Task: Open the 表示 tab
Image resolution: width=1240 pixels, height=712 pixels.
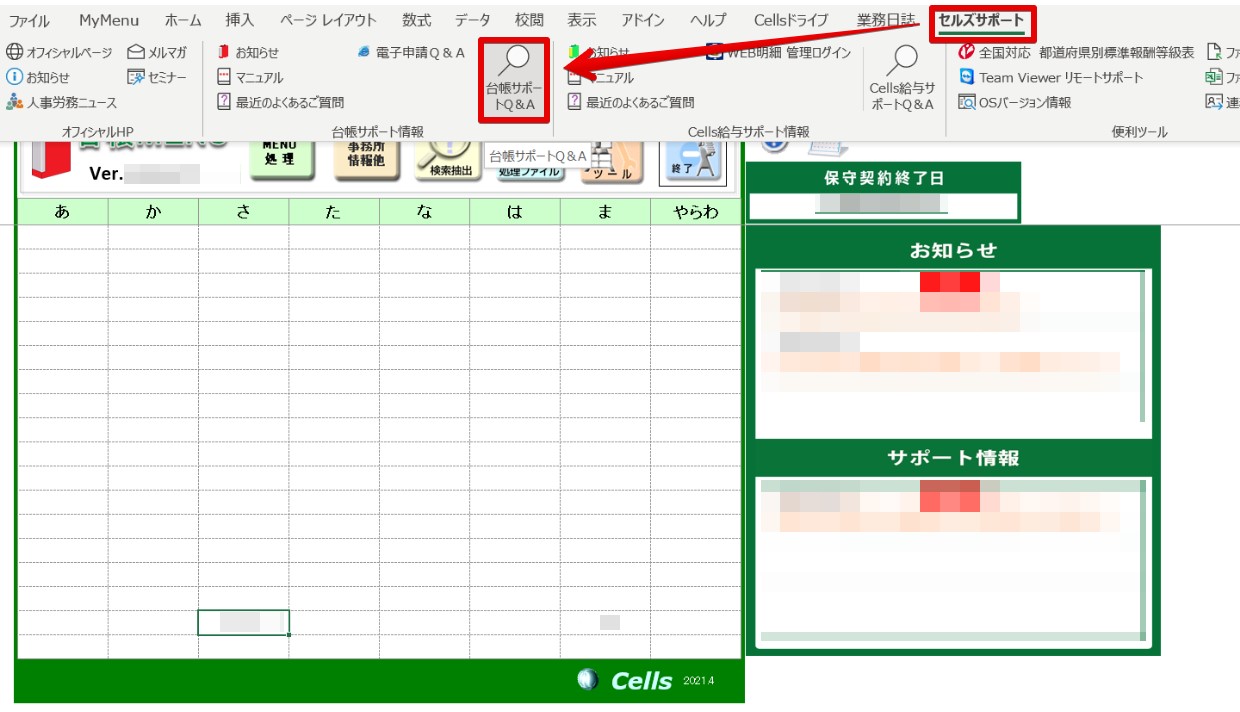Action: [x=582, y=20]
